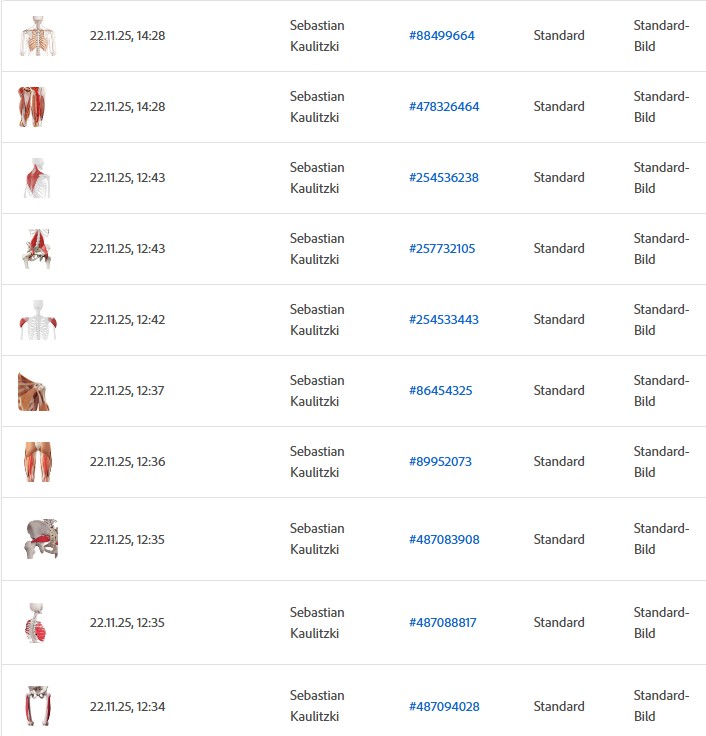Click the ID link #254533443
The width and height of the screenshot is (706, 736).
tap(443, 320)
